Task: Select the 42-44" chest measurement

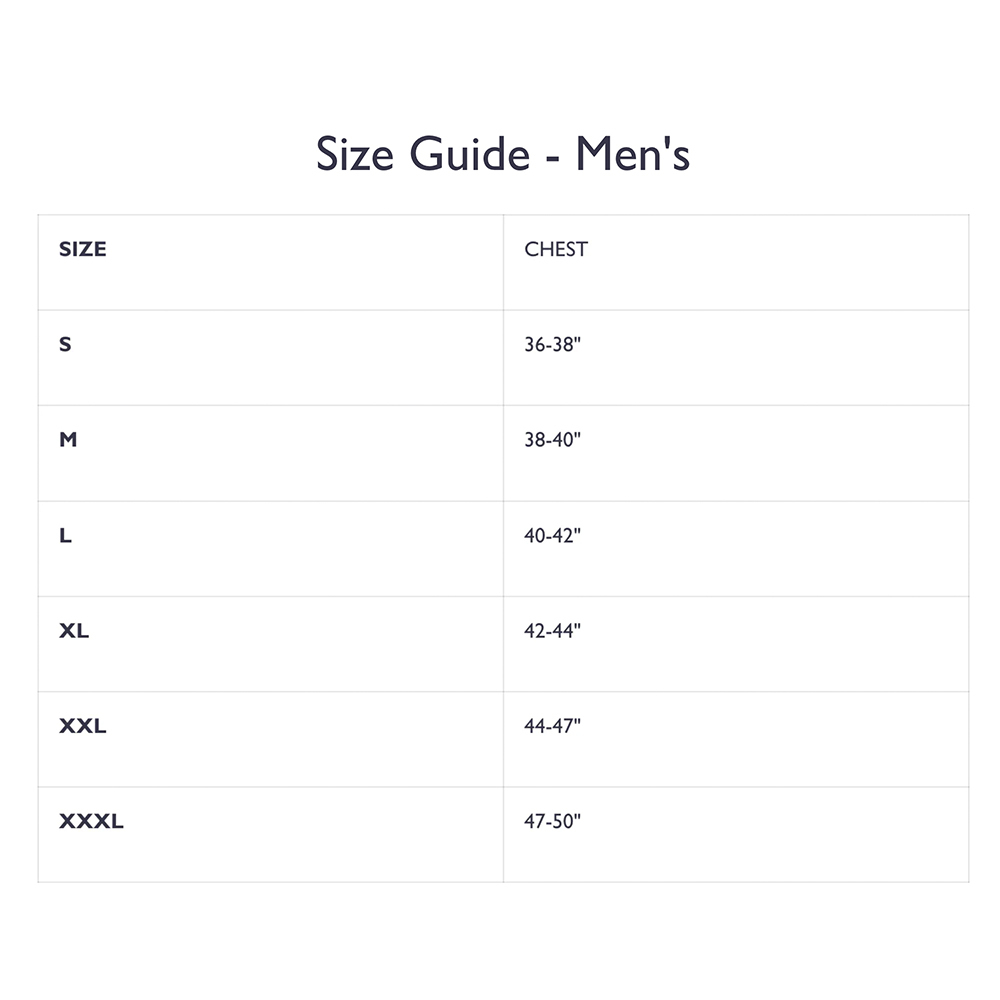Action: pos(552,630)
